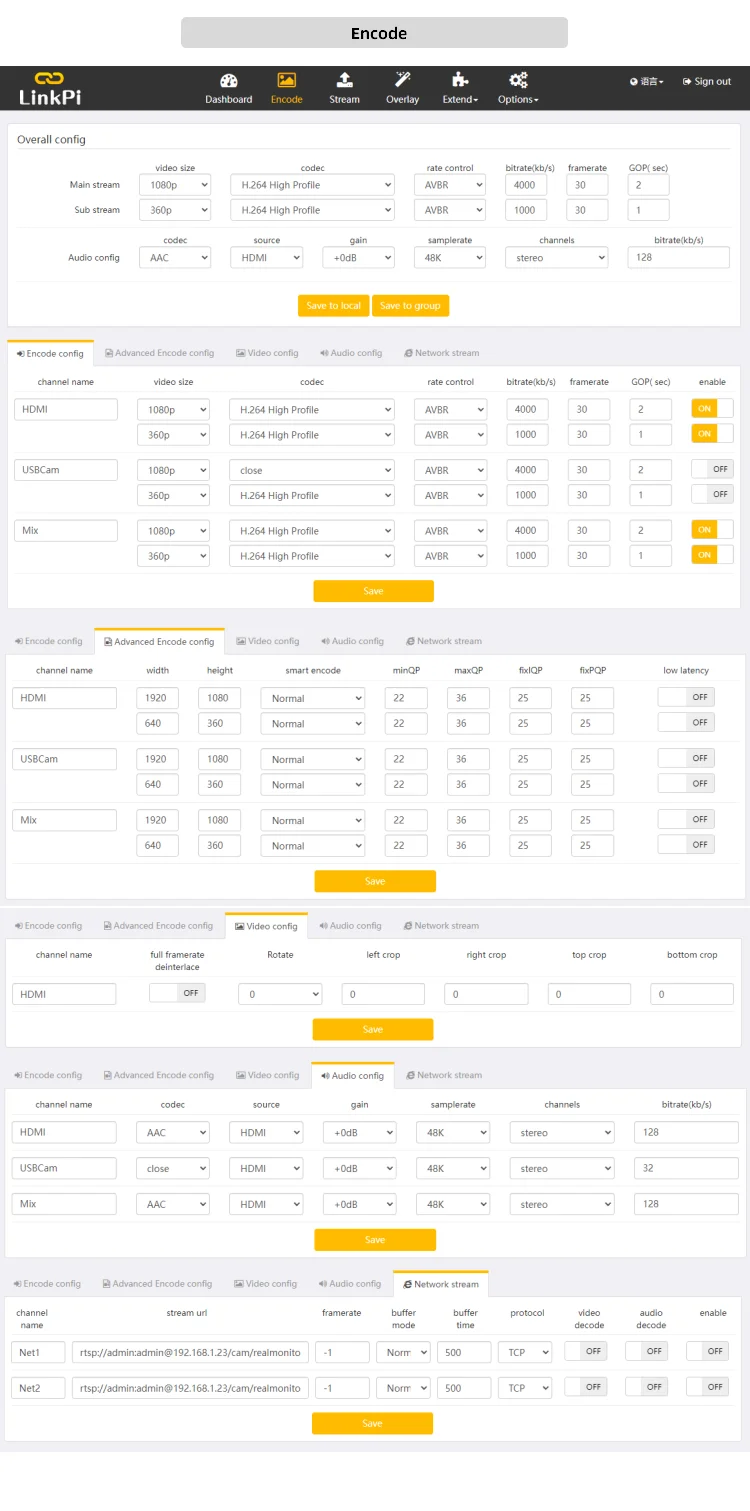The height and width of the screenshot is (1511, 750).
Task: Open the Overlay magic wand icon
Action: point(403,80)
